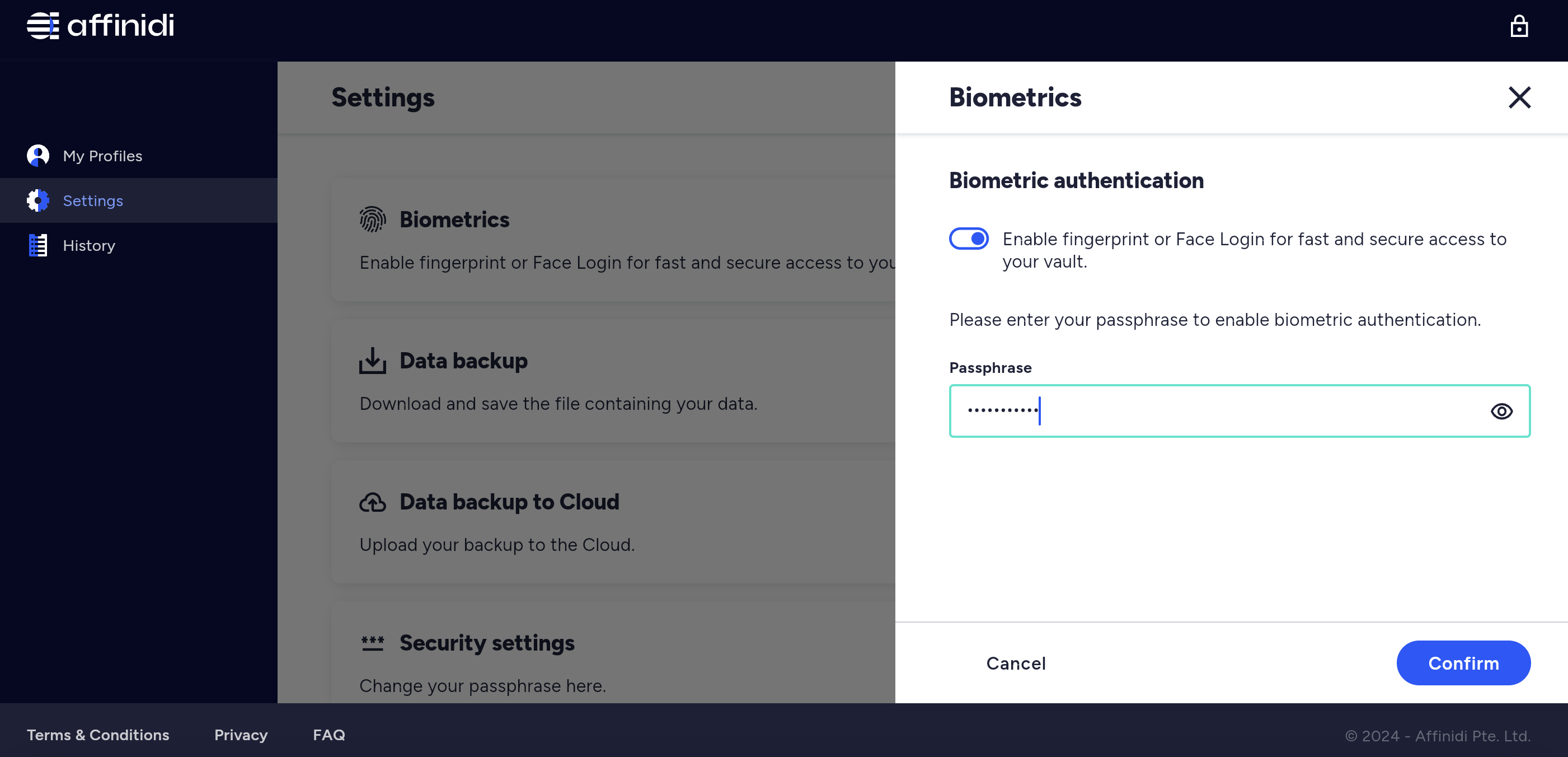
Task: Open the Privacy link
Action: coord(241,734)
